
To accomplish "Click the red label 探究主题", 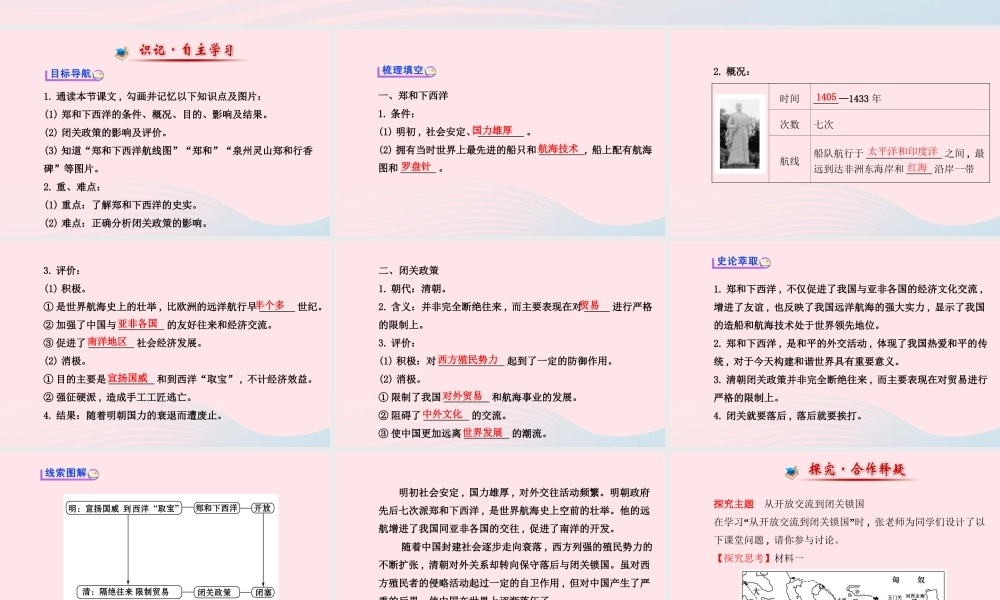I will 733,504.
